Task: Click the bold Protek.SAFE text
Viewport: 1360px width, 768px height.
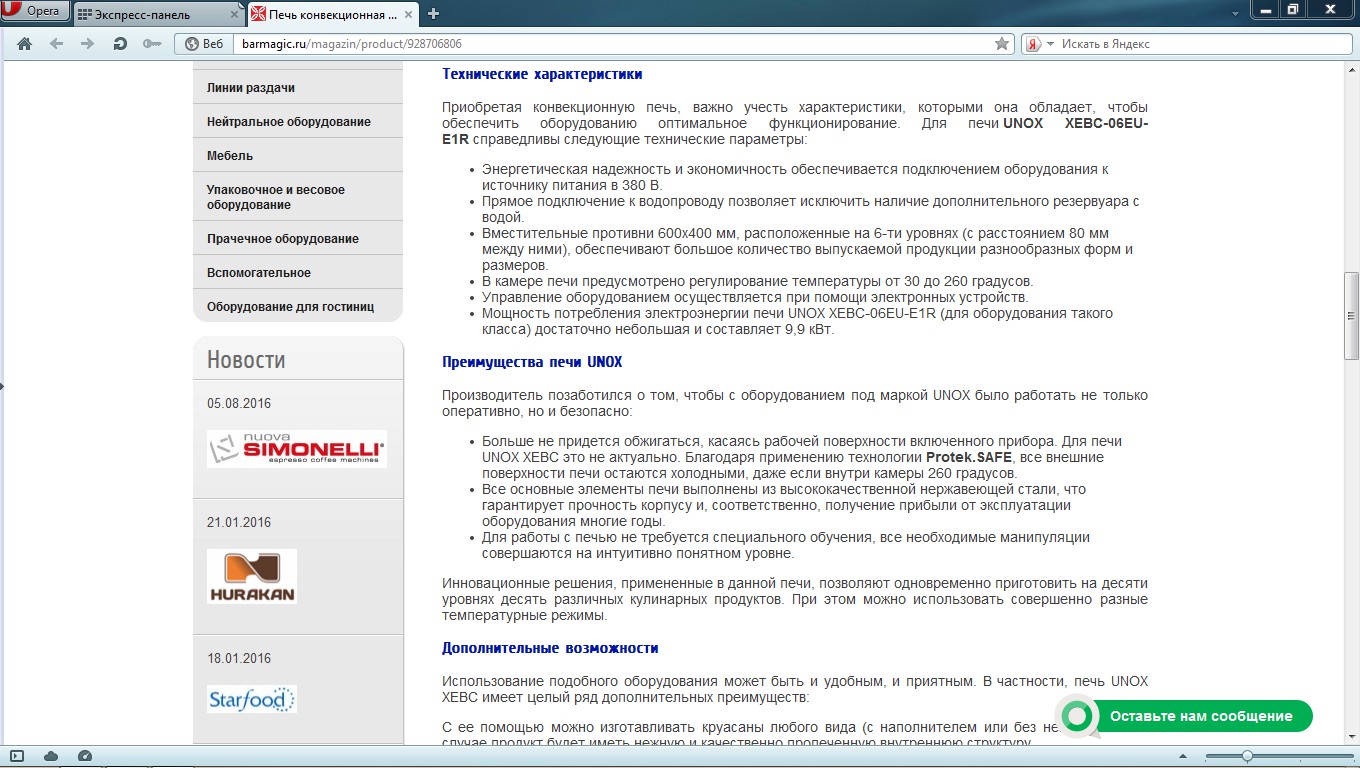Action: 971,457
